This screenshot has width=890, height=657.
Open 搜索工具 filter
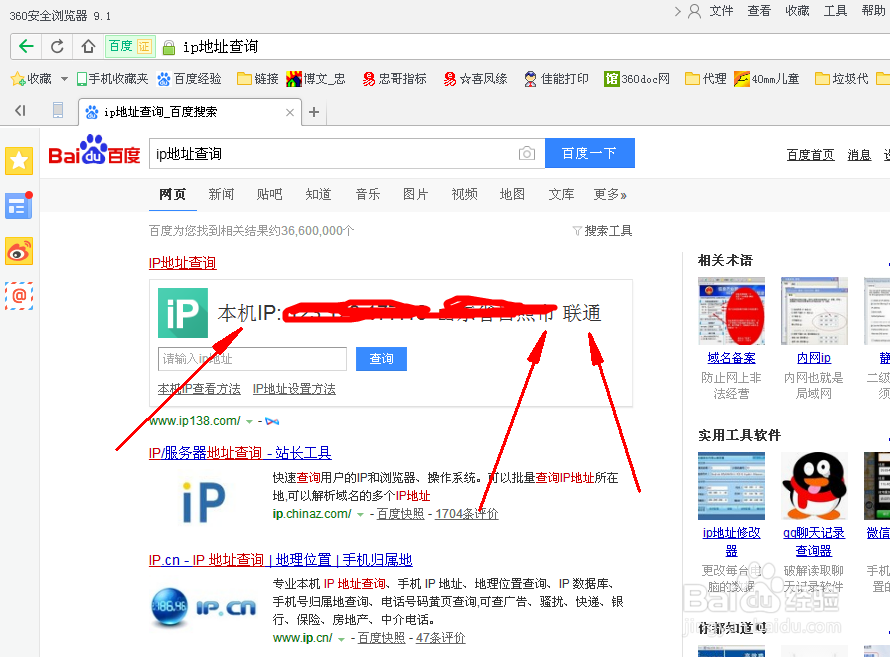(603, 231)
